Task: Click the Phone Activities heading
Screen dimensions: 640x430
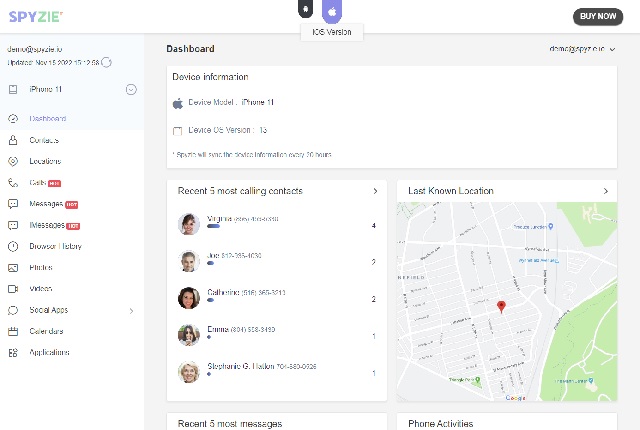Action: click(x=440, y=424)
